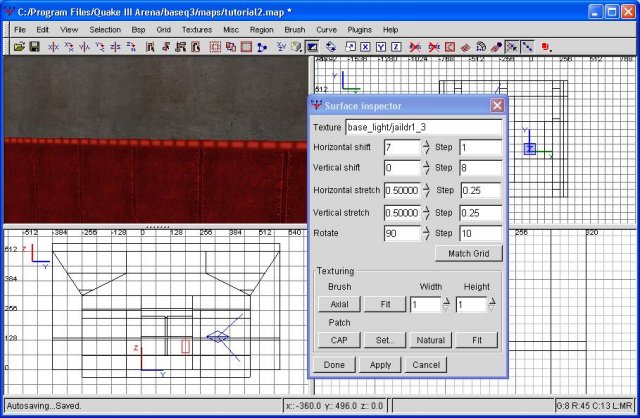Toggle first red crossed-out selection filter icon

[x=415, y=47]
